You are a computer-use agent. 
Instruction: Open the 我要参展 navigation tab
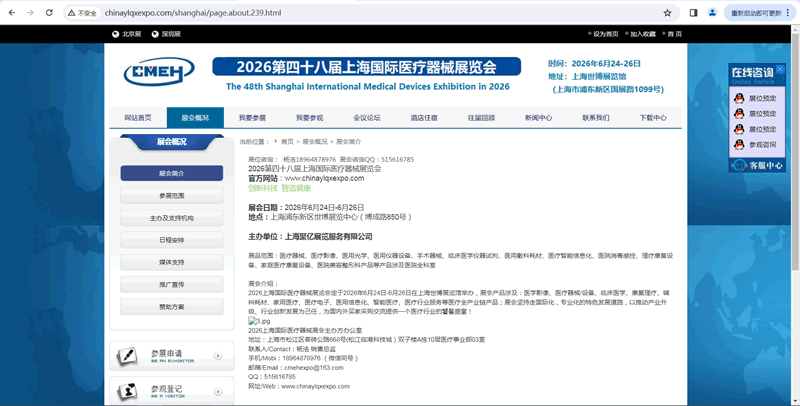pos(253,117)
